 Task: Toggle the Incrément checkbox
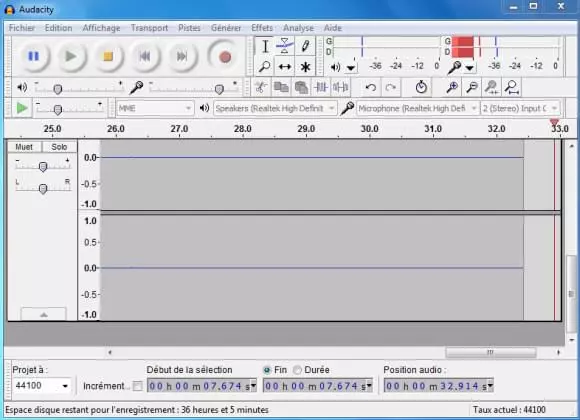coord(137,386)
